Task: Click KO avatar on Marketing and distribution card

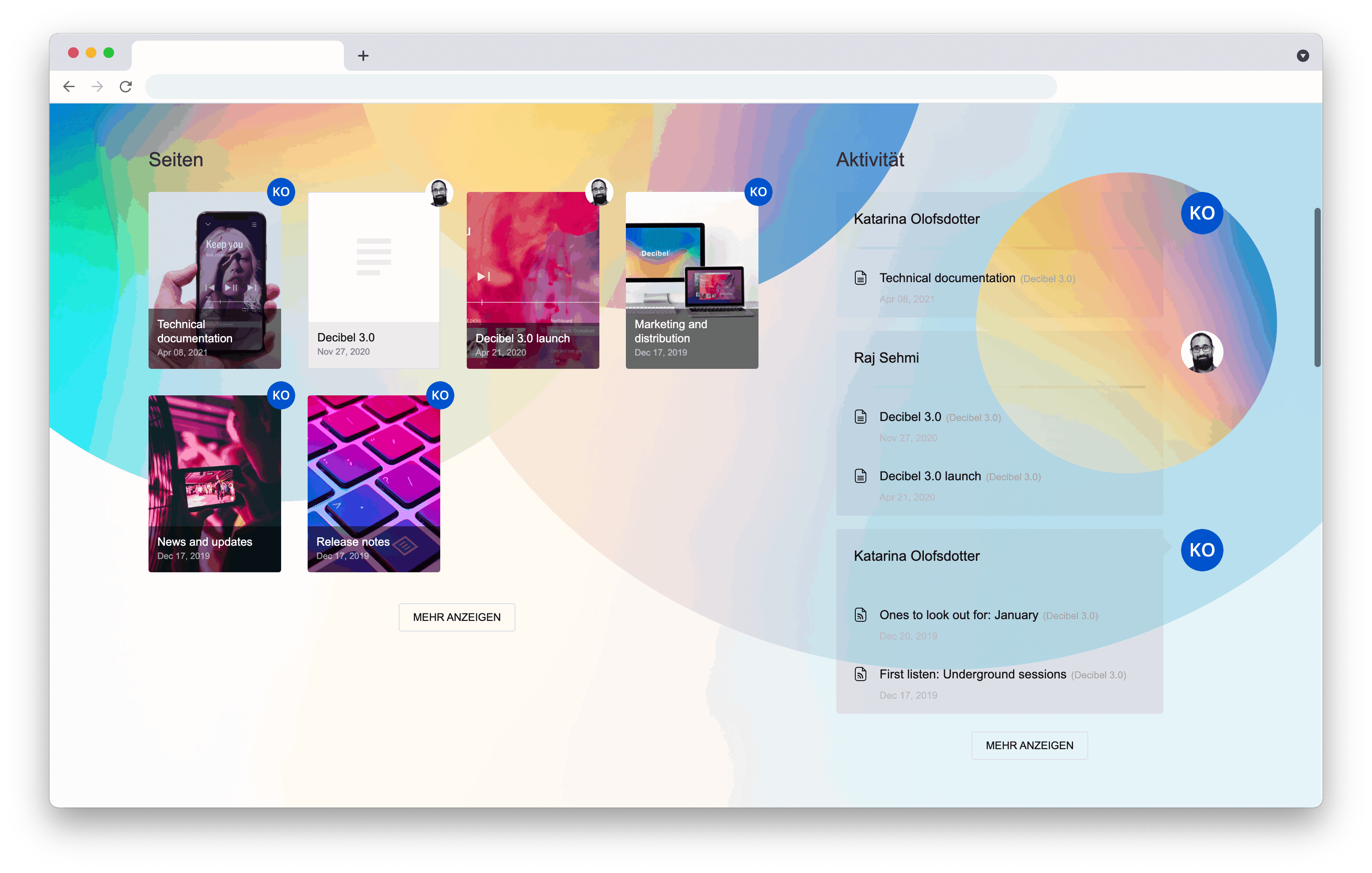Action: (758, 192)
